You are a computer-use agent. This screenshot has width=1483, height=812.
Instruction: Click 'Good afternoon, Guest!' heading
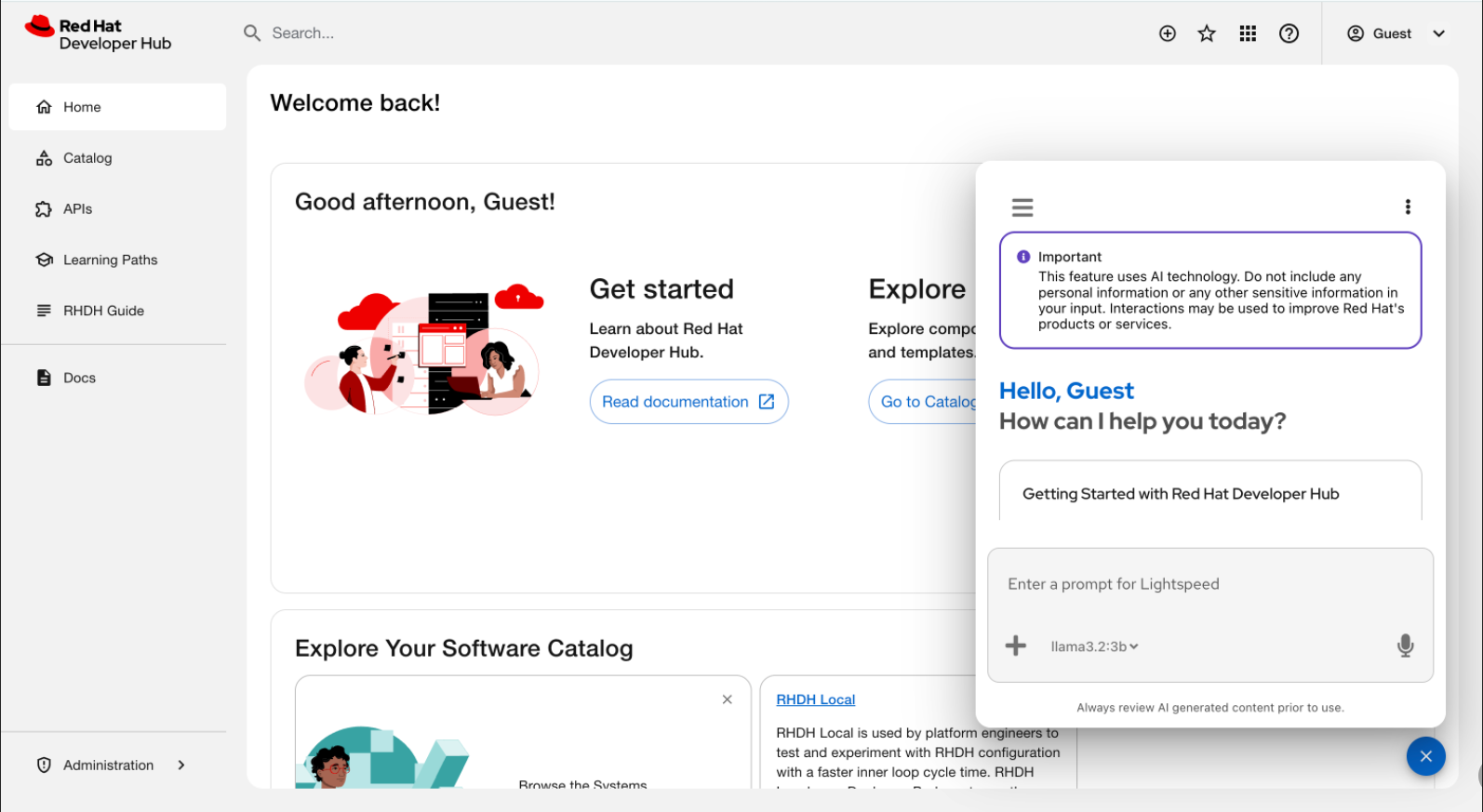click(425, 202)
